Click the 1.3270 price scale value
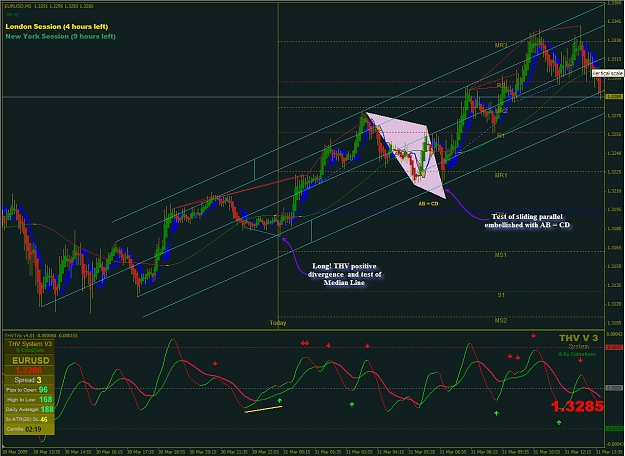Image resolution: width=625 pixels, height=456 pixels. 614,116
